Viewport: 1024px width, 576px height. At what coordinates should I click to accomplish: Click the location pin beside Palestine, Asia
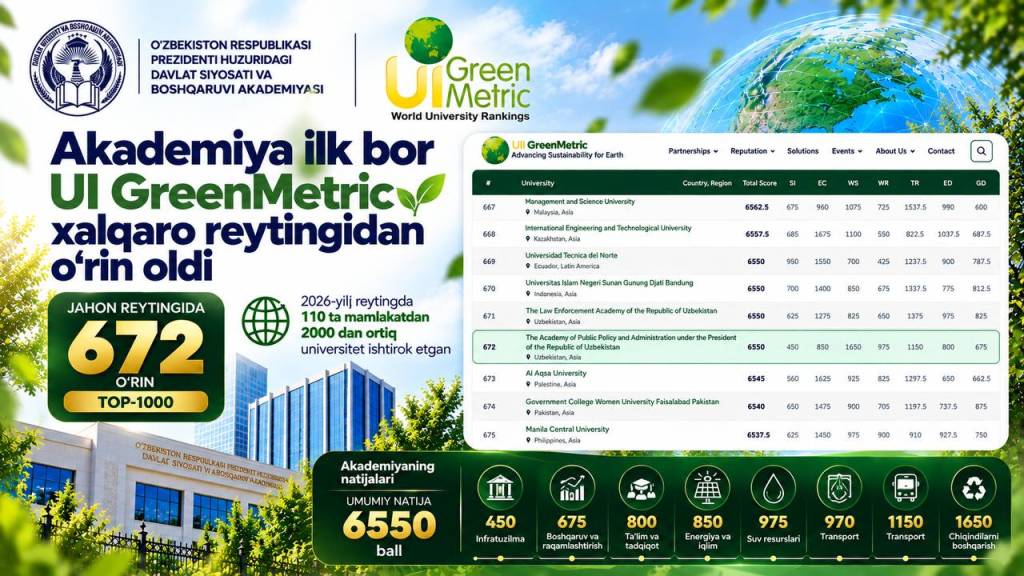click(x=528, y=384)
